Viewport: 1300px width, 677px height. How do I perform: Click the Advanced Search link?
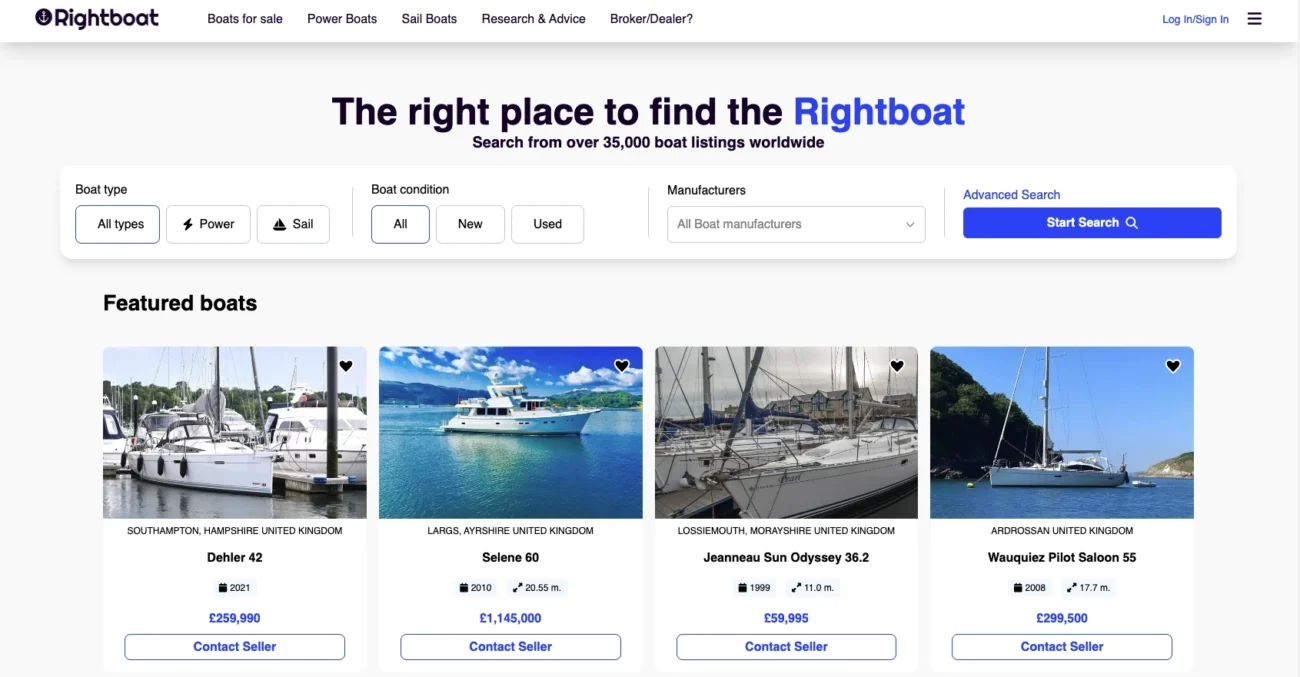click(1011, 195)
